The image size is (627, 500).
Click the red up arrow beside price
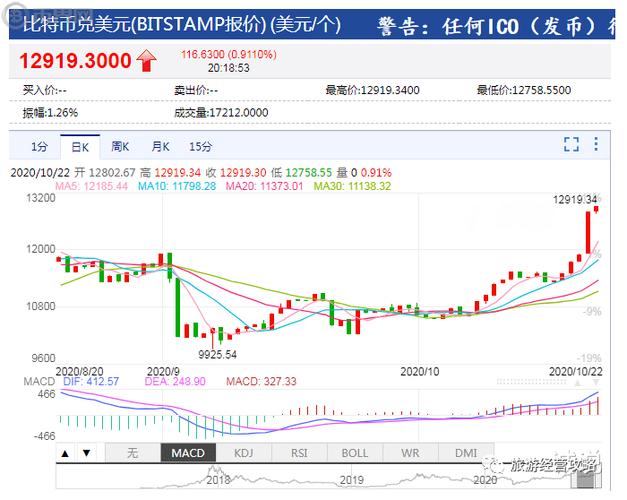click(147, 61)
